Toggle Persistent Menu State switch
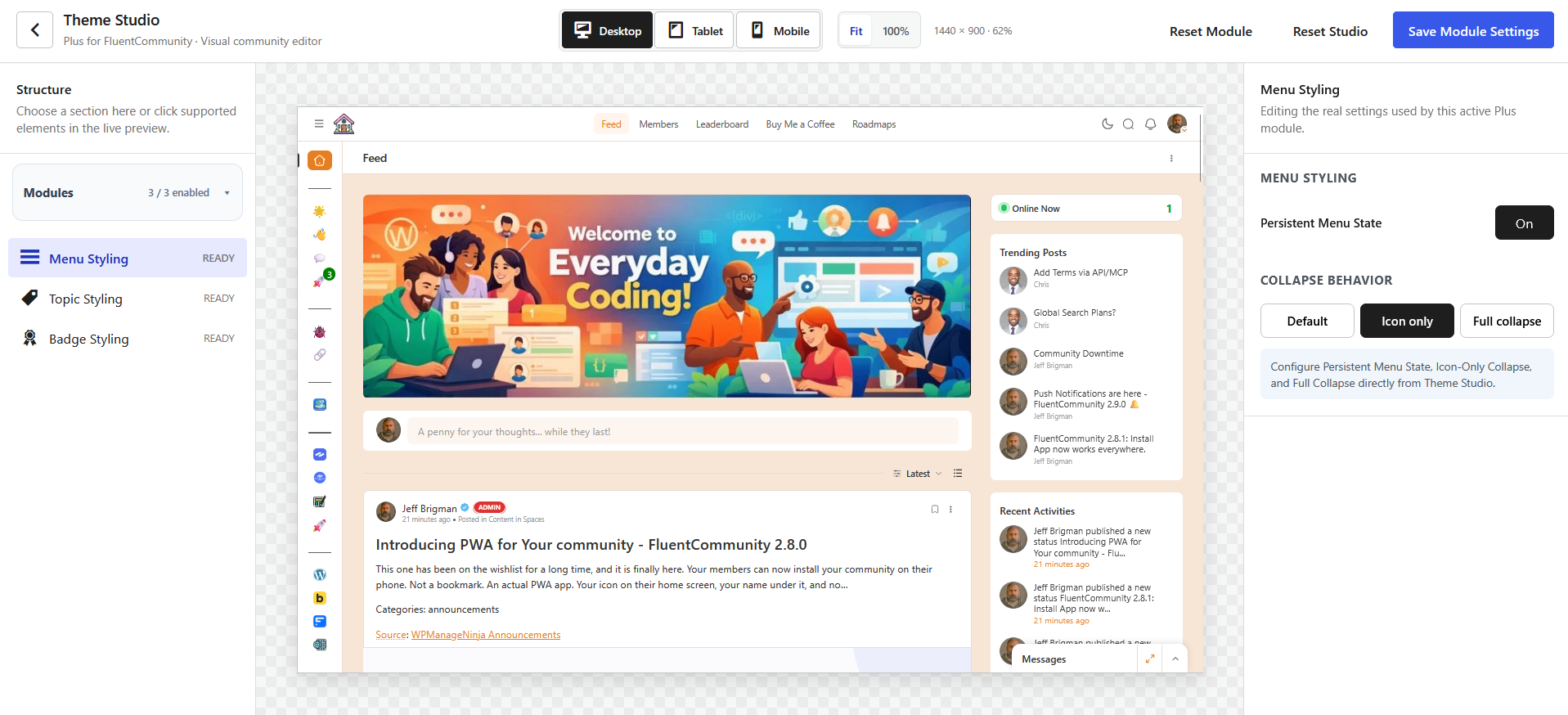The image size is (1568, 715). point(1524,223)
